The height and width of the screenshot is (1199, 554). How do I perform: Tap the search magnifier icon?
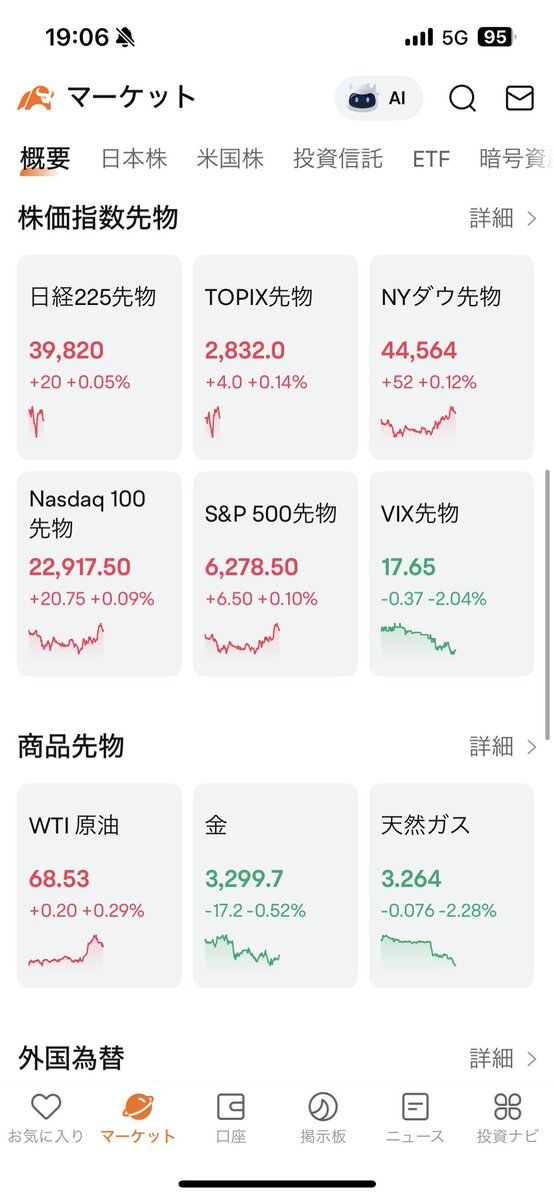[x=462, y=99]
